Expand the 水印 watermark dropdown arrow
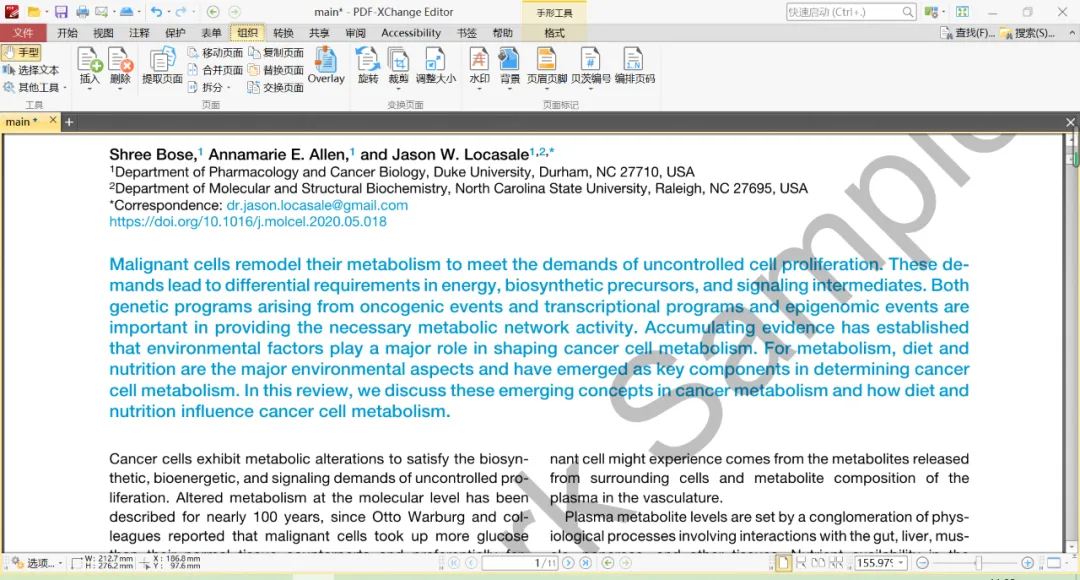 [x=479, y=90]
